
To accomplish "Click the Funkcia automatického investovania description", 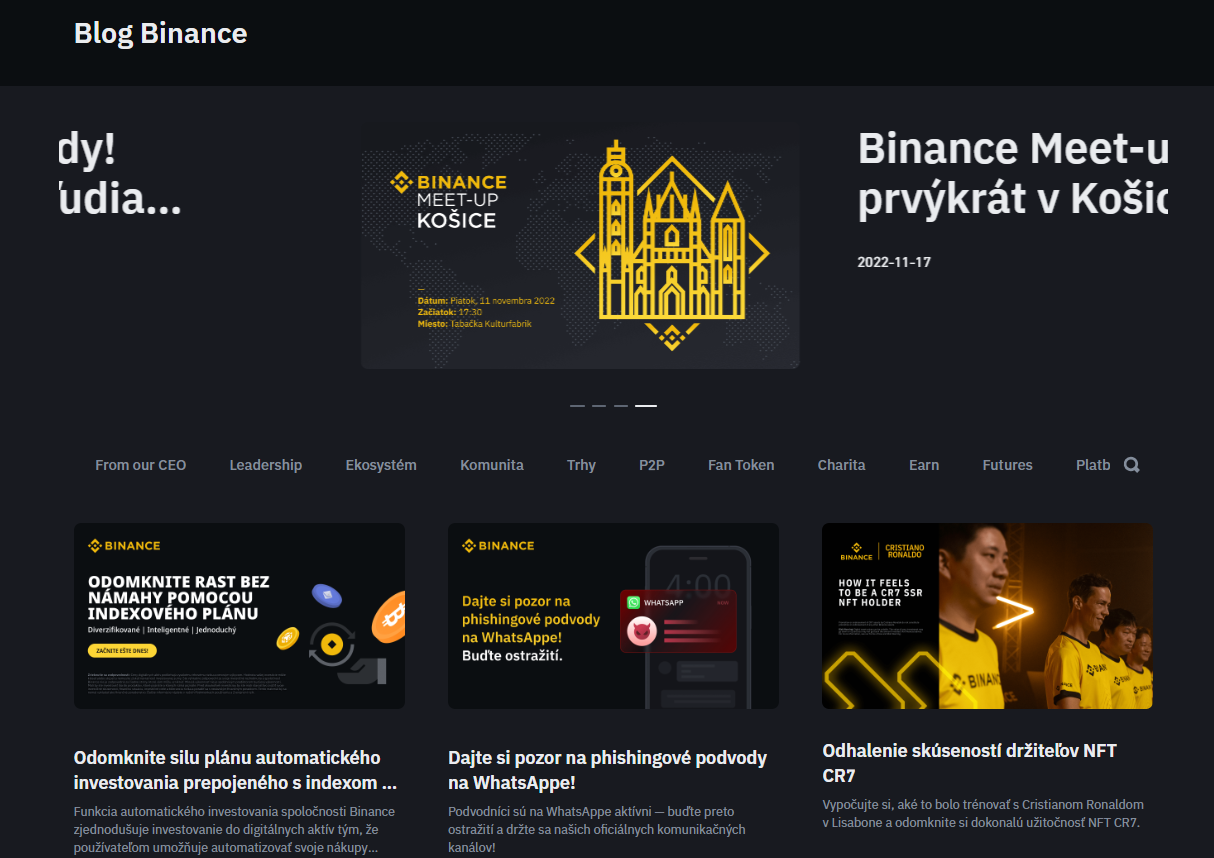I will 234,830.
